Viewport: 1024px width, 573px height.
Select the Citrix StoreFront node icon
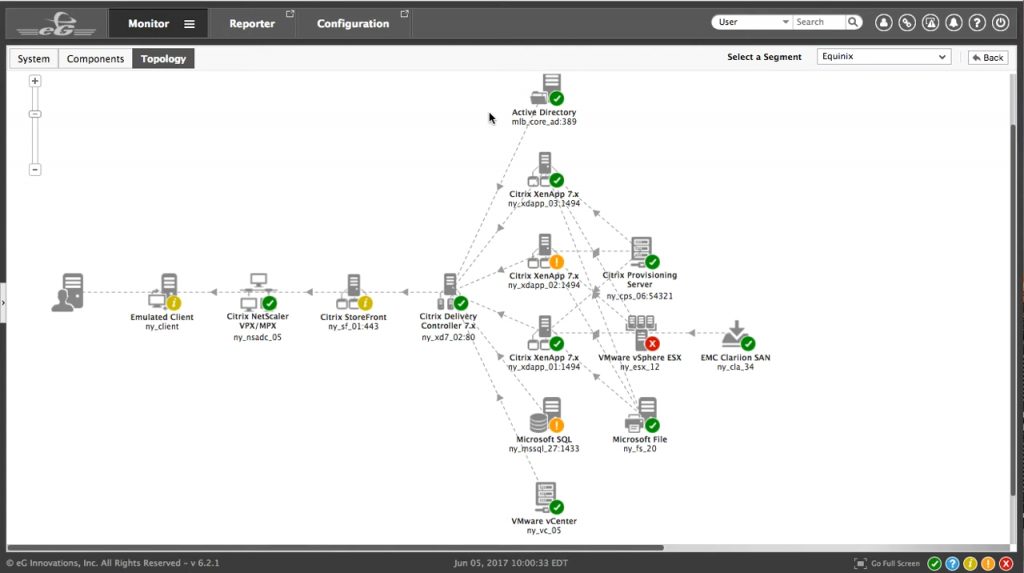pyautogui.click(x=355, y=292)
